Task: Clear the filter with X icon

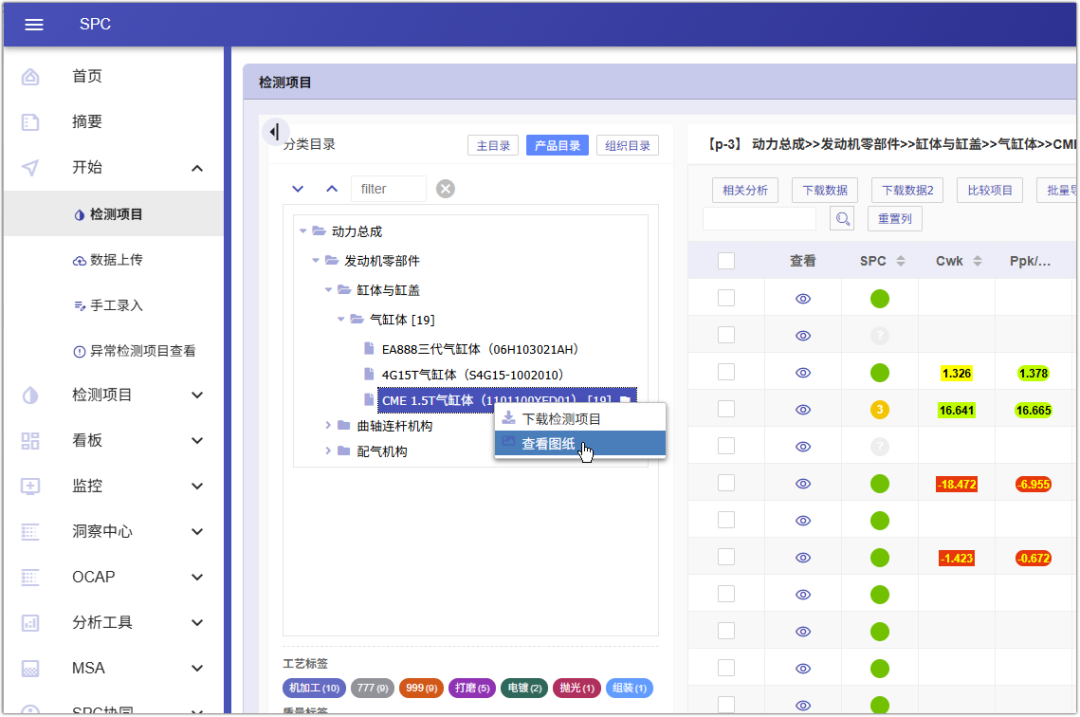Action: pos(446,189)
